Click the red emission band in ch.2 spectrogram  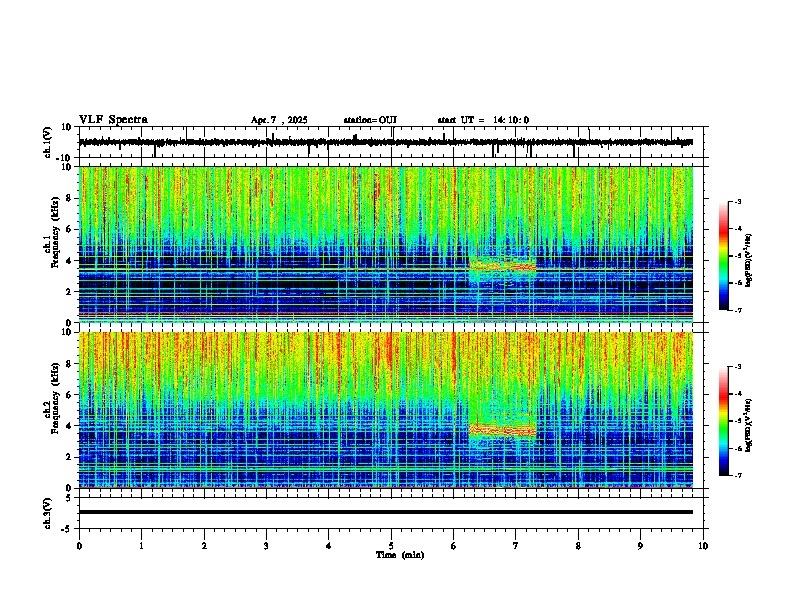tap(502, 430)
